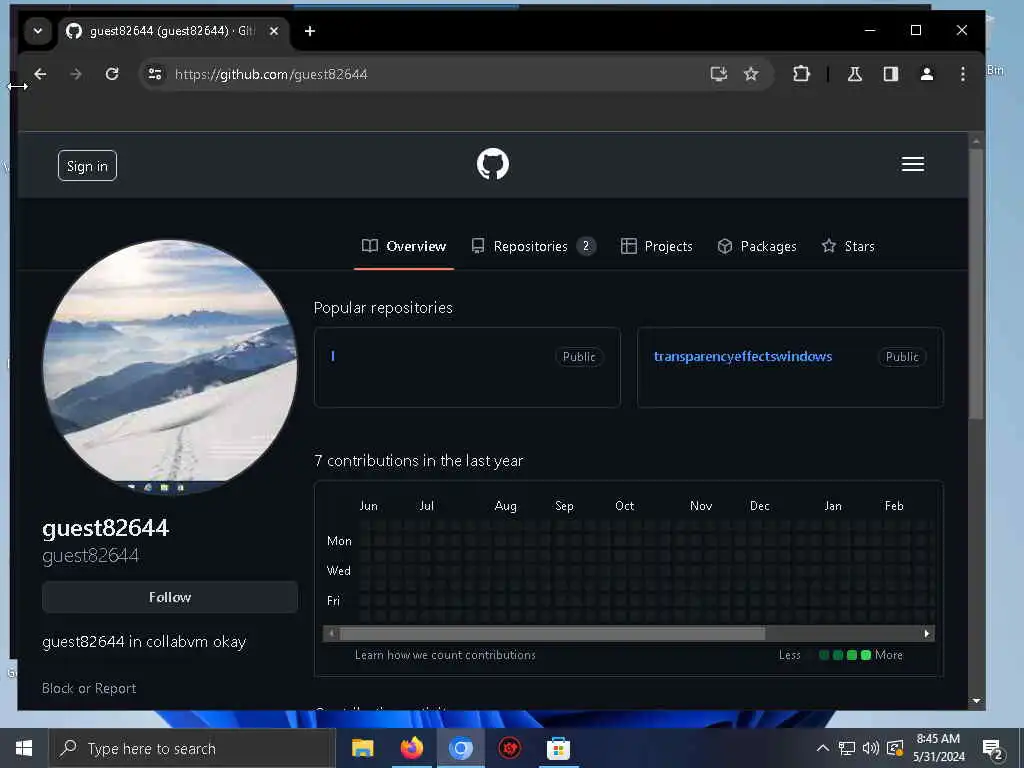The width and height of the screenshot is (1024, 768).
Task: Click the browser icon on the taskbar
Action: pyautogui.click(x=460, y=748)
